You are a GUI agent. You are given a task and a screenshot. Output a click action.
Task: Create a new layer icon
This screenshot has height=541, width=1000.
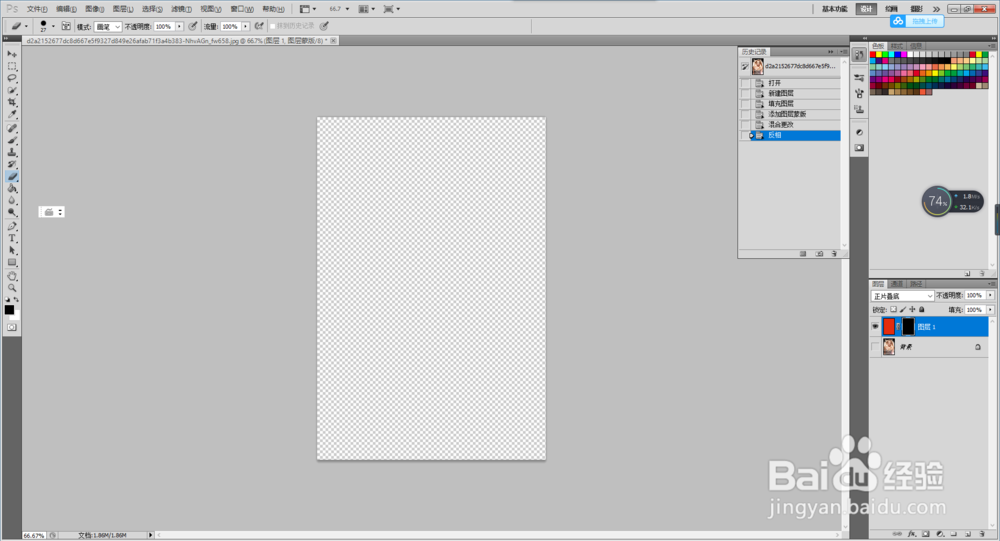(x=967, y=534)
